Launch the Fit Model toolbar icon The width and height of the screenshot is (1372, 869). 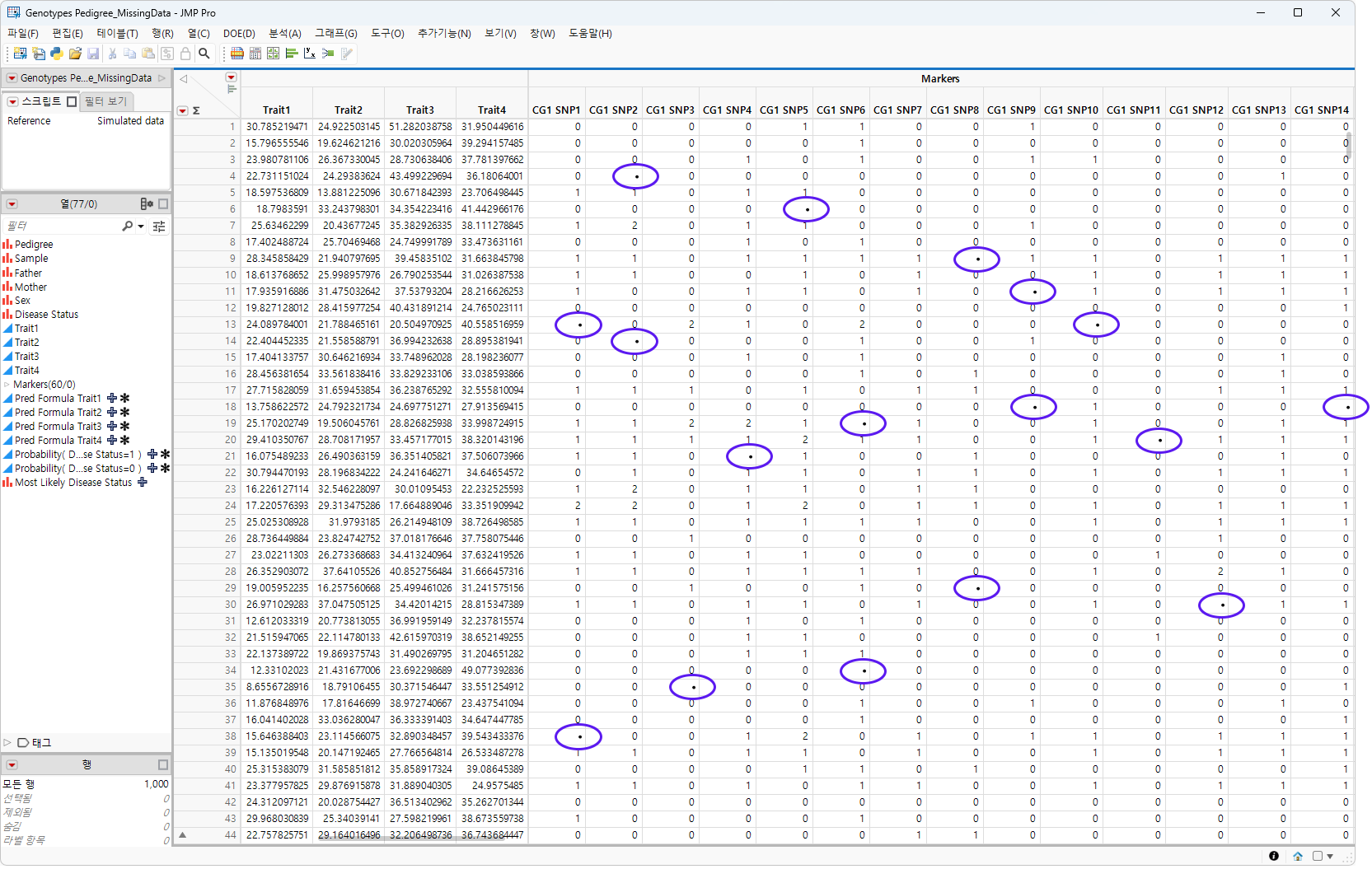(328, 54)
